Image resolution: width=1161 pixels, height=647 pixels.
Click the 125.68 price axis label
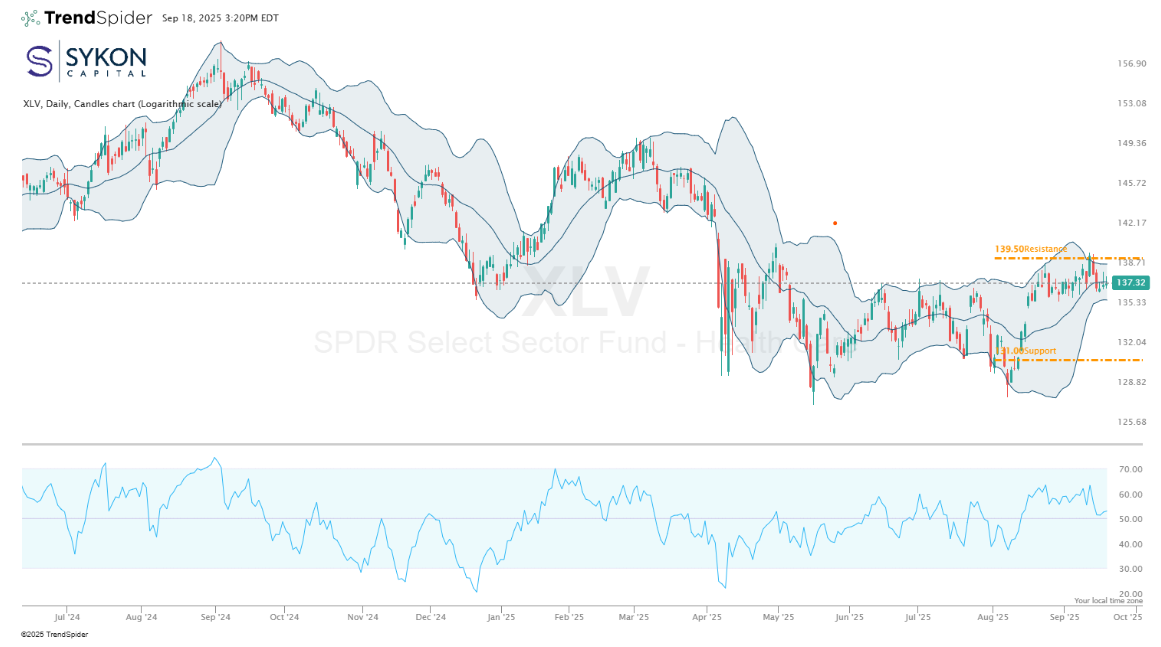pos(1131,422)
